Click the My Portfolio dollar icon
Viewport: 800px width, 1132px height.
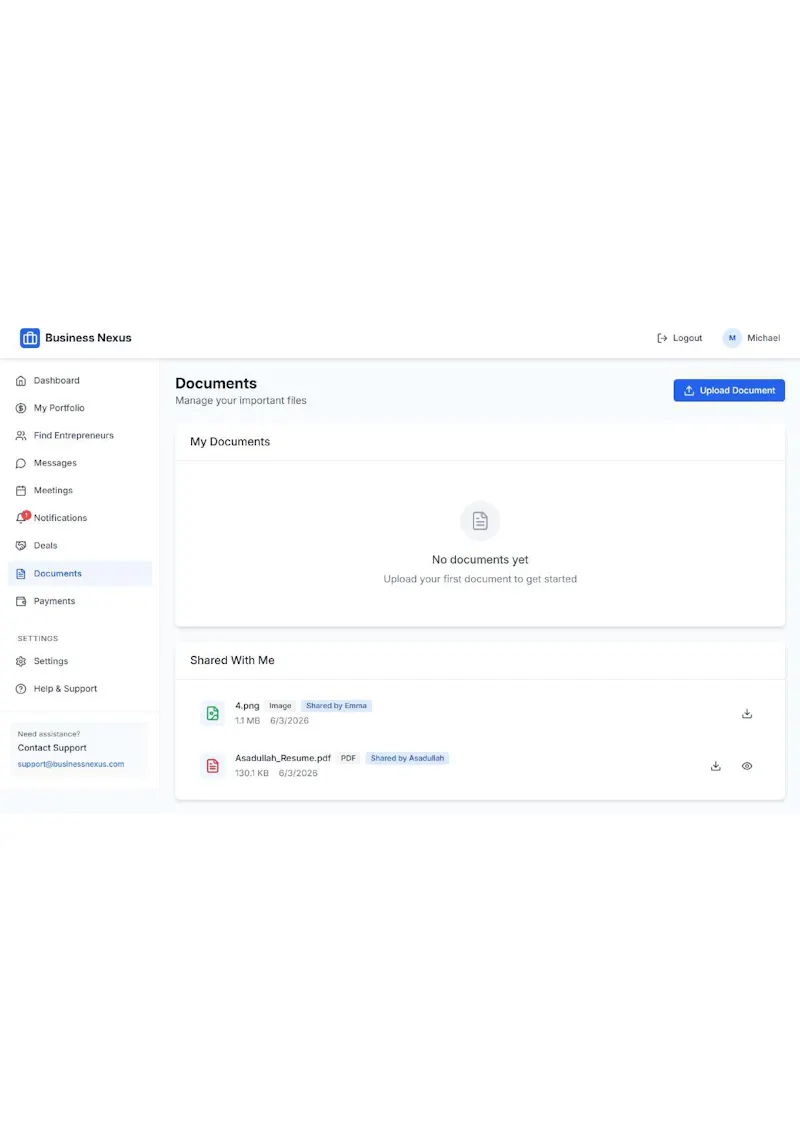(21, 408)
